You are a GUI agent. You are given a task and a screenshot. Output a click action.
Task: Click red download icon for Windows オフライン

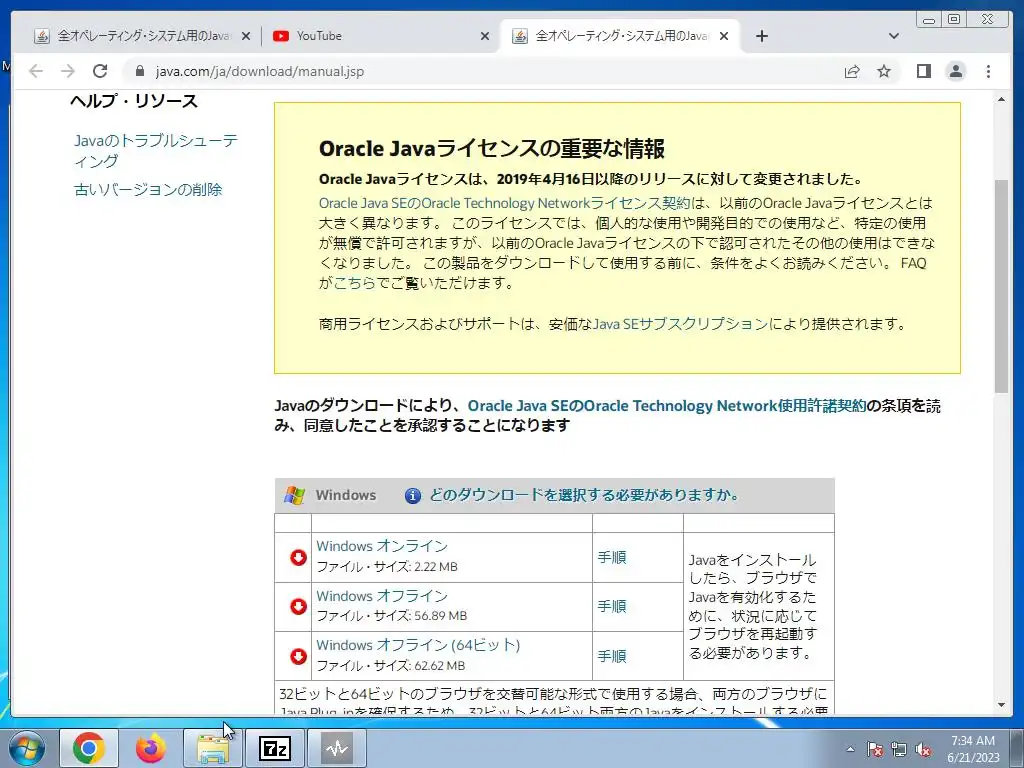coord(298,607)
